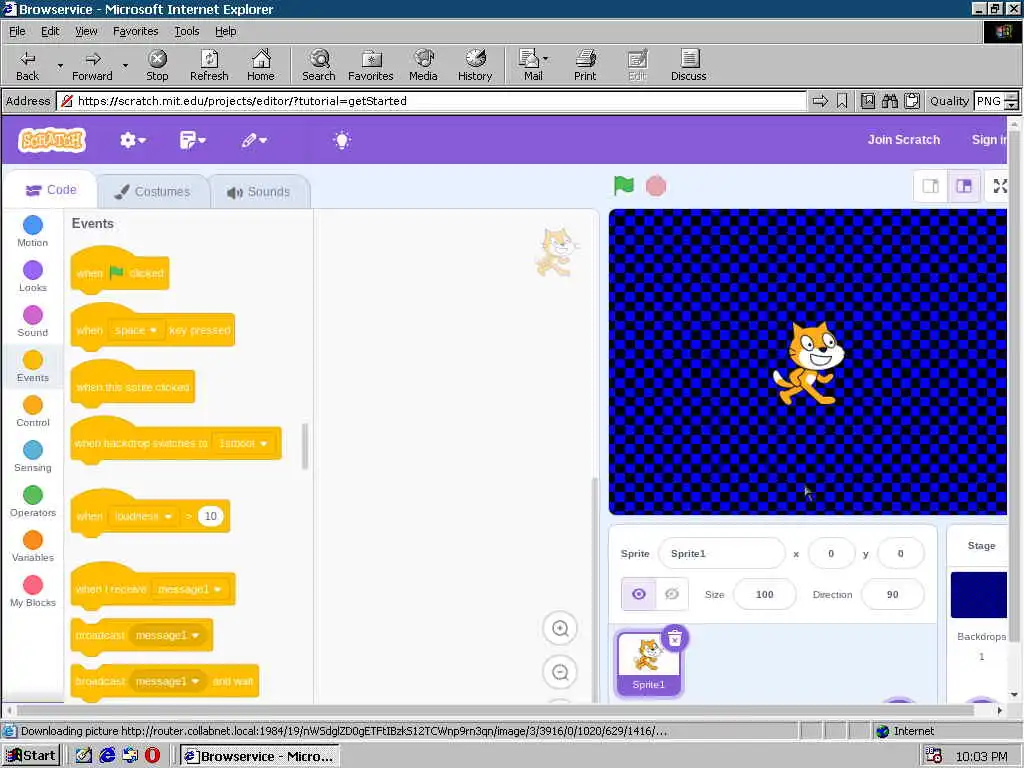Viewport: 1024px width, 768px height.
Task: Select the Looks block category
Action: [x=33, y=276]
